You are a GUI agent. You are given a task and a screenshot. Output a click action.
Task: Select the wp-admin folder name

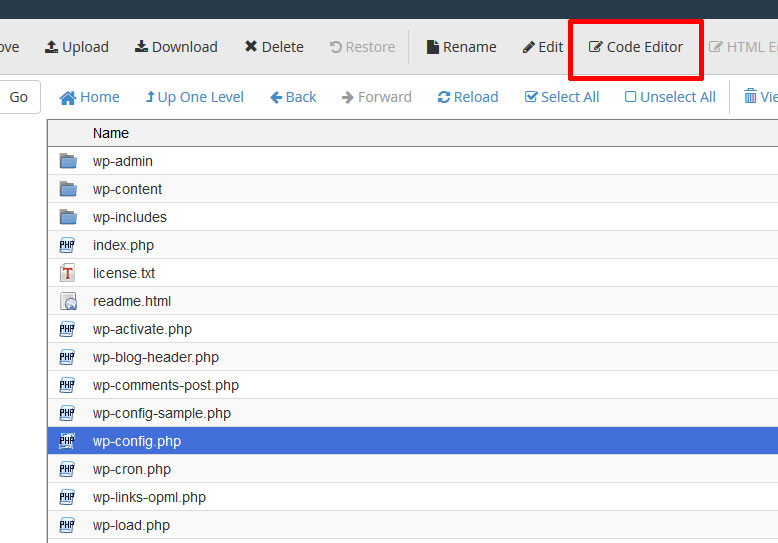[x=123, y=161]
